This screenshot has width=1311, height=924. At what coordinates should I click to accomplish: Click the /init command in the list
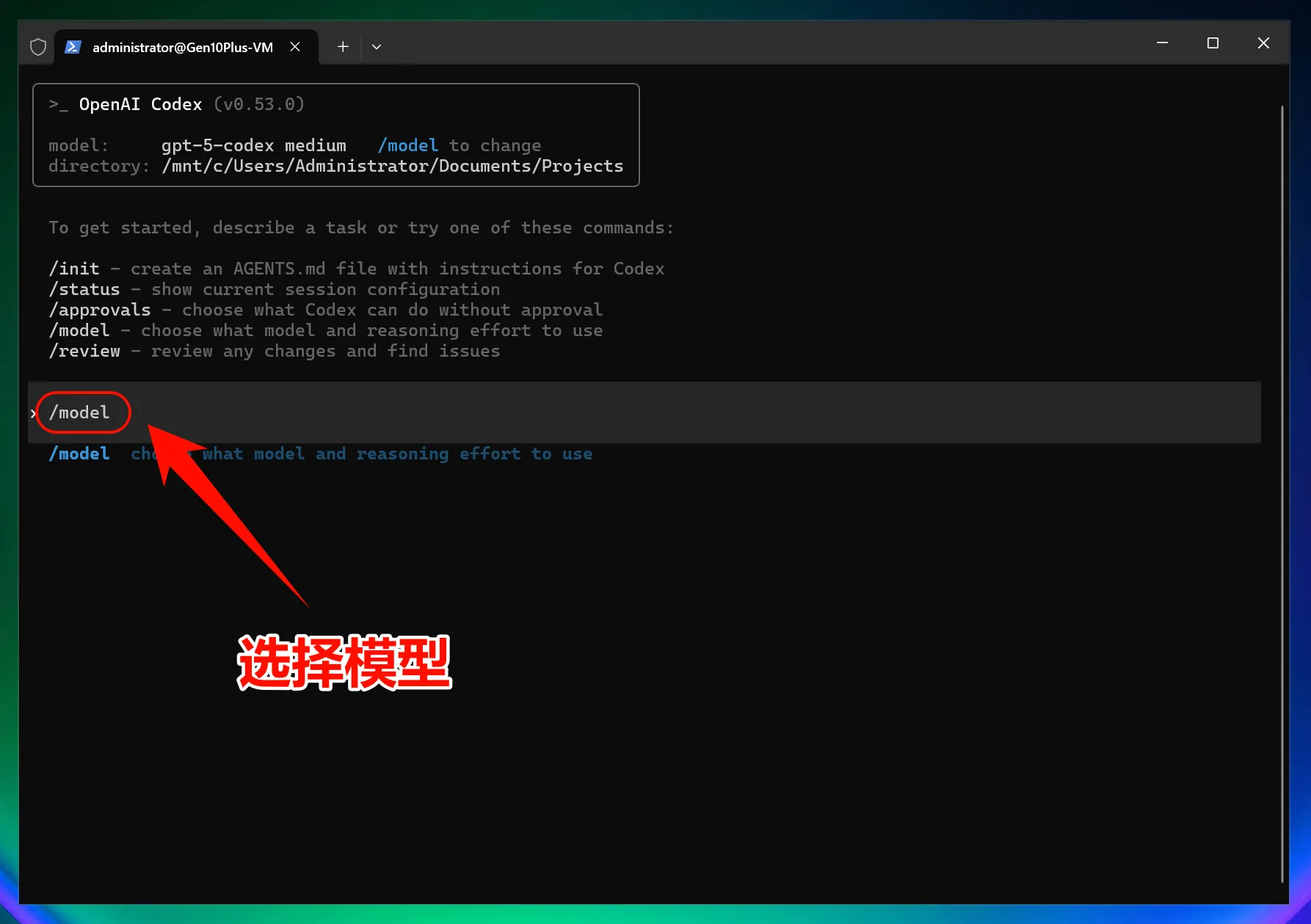coord(74,269)
